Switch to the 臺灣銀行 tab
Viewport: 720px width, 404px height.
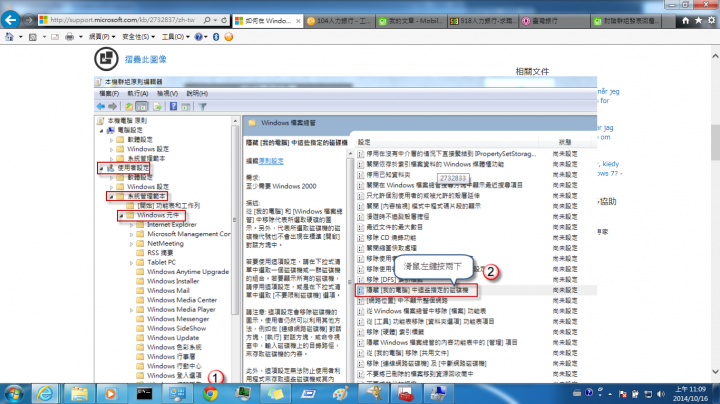click(x=554, y=21)
